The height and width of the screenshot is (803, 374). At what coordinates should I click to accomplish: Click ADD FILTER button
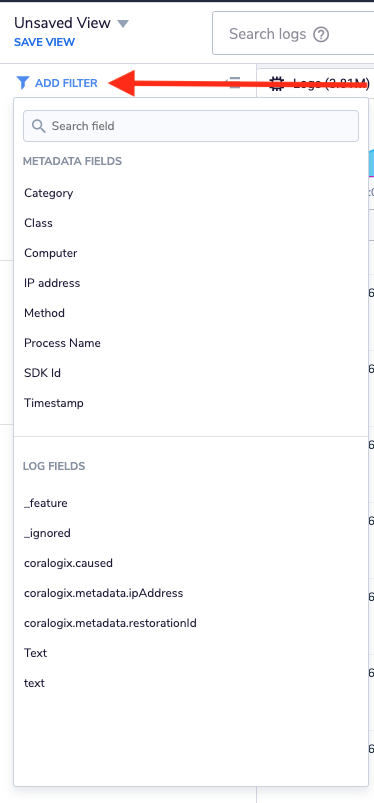(x=57, y=82)
